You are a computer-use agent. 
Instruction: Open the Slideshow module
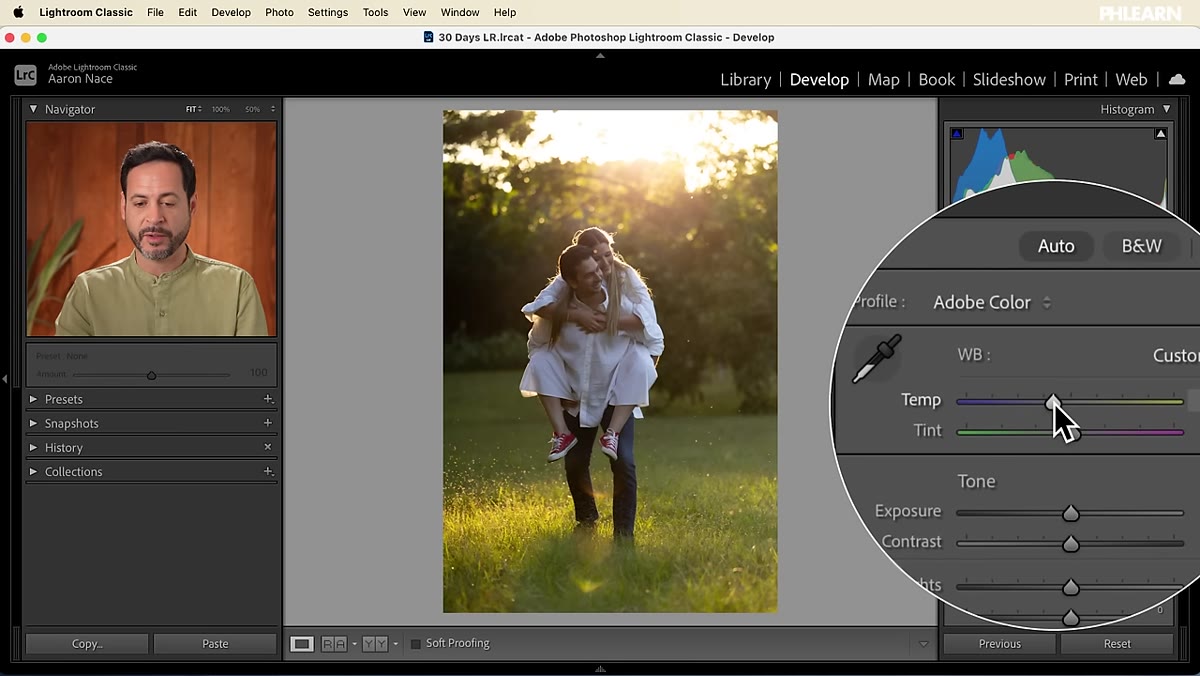1009,79
